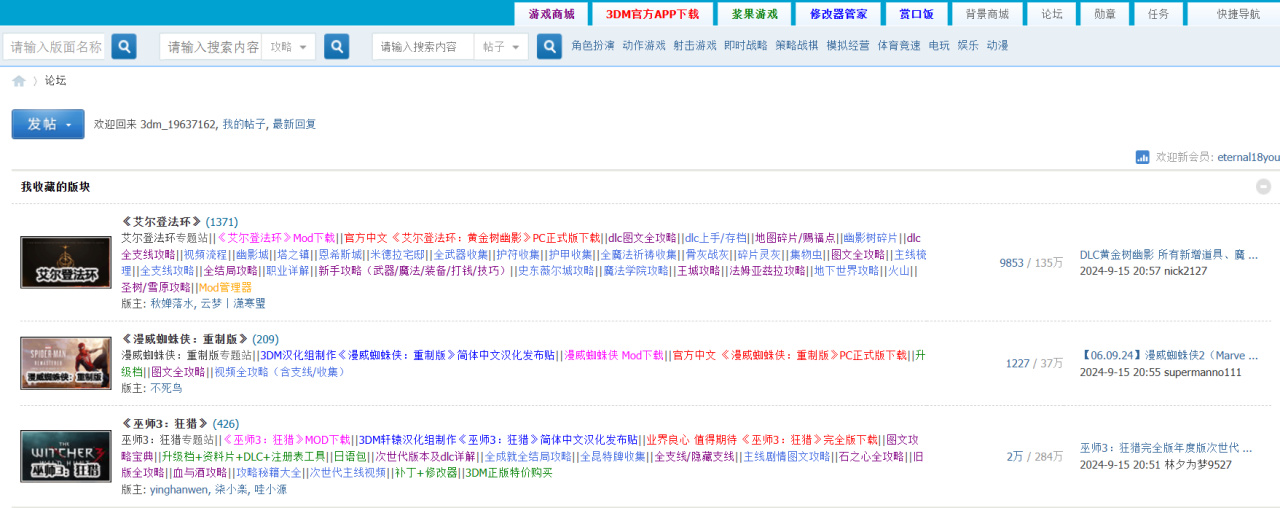Select the 模拟经营 category link
This screenshot has height=508, width=1280.
(x=848, y=46)
